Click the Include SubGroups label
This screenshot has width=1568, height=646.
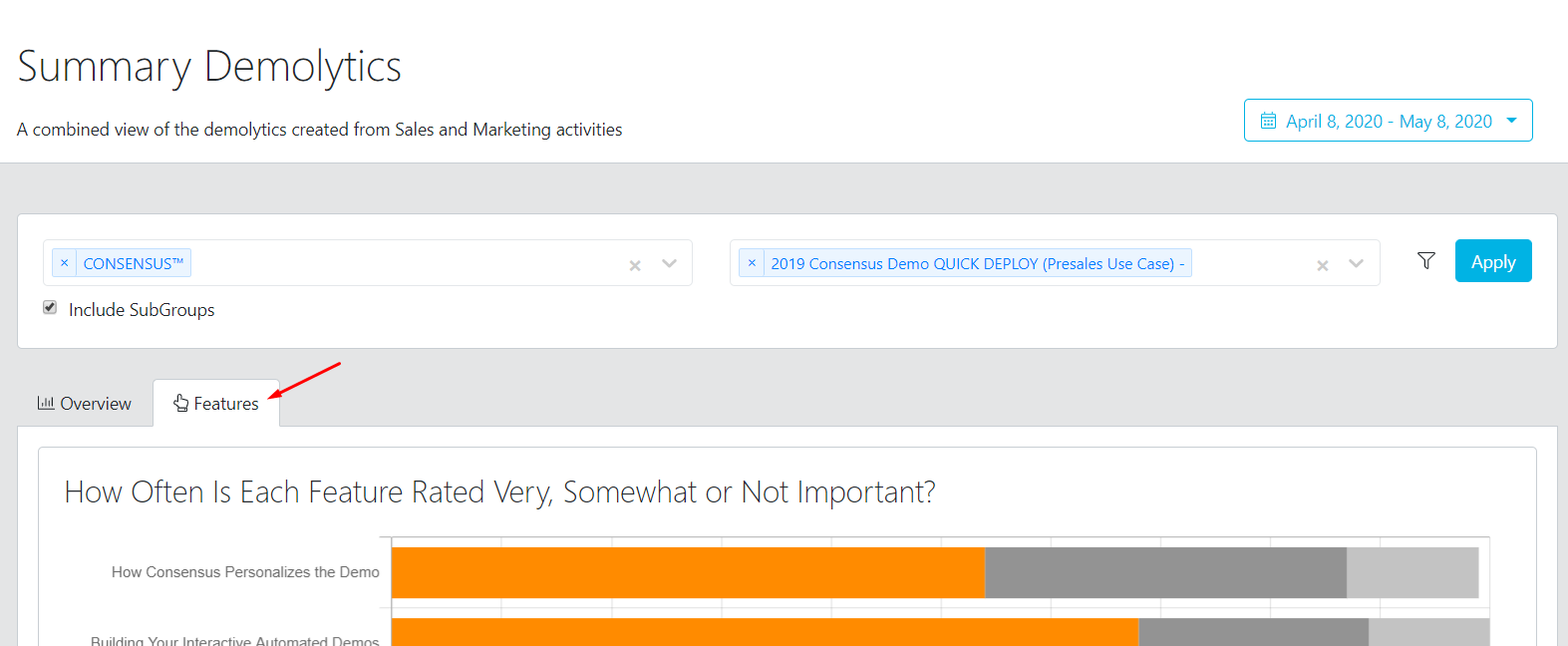coord(142,310)
